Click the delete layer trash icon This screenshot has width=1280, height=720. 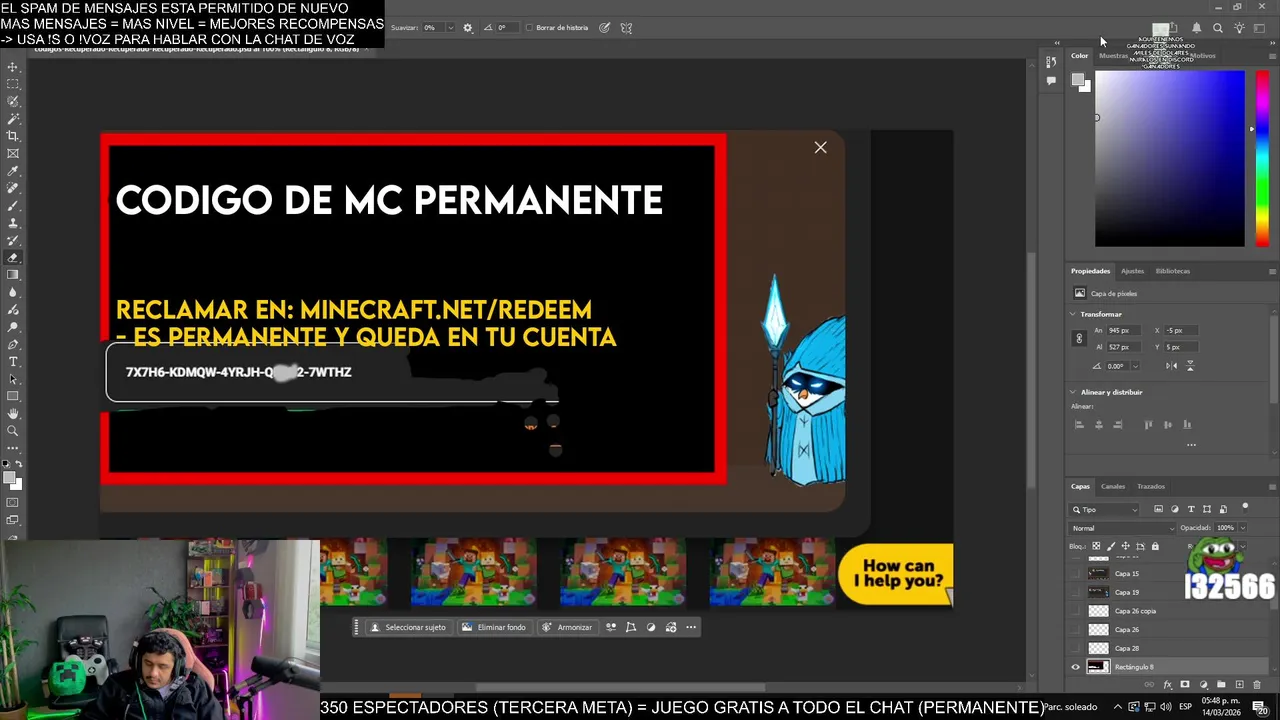(x=1257, y=685)
